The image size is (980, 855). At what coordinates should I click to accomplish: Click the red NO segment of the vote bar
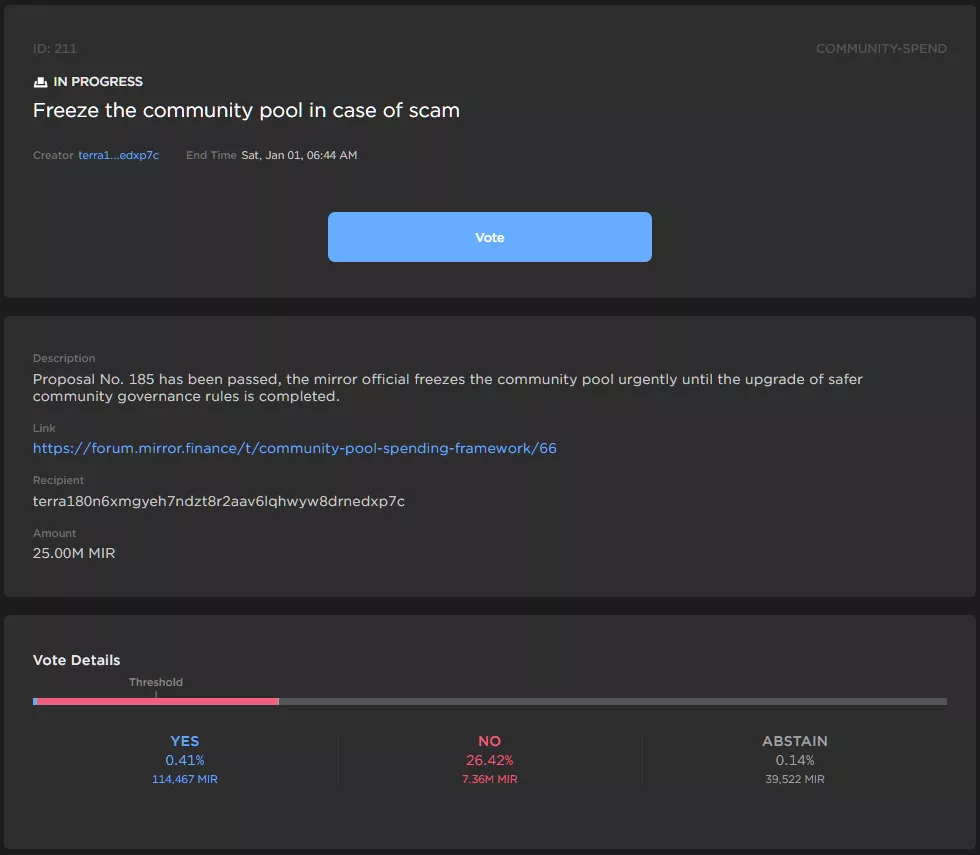coord(158,702)
